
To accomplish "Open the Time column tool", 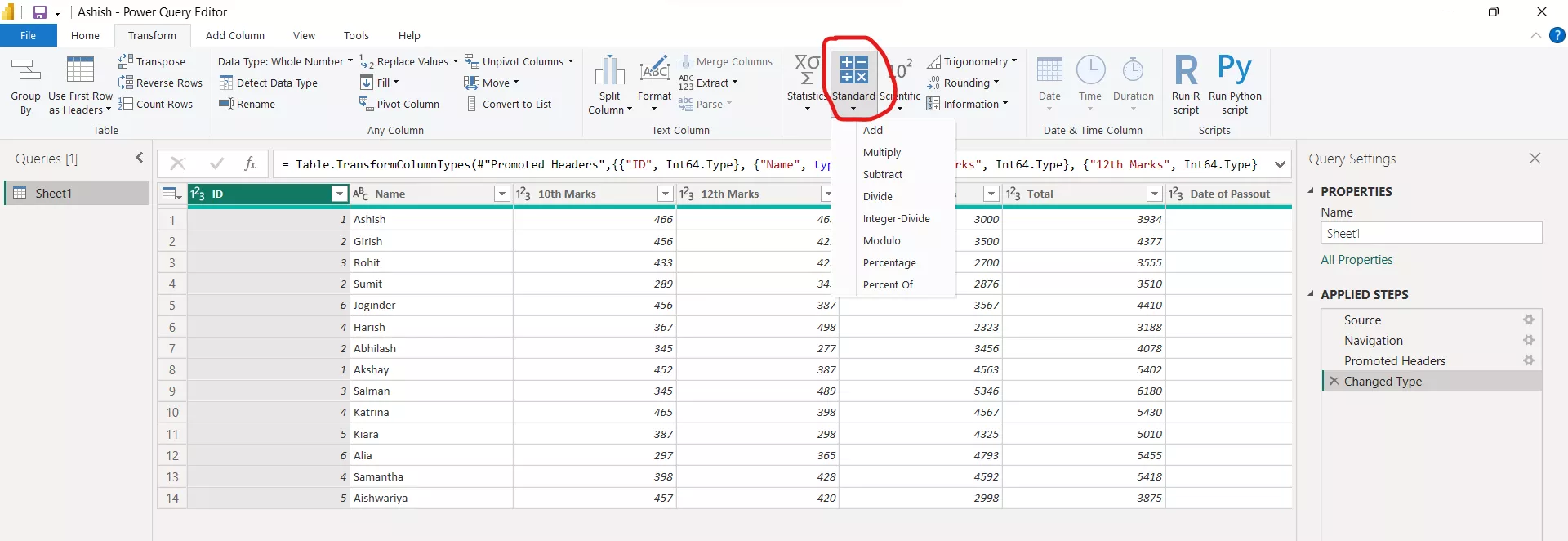I will coord(1090,83).
